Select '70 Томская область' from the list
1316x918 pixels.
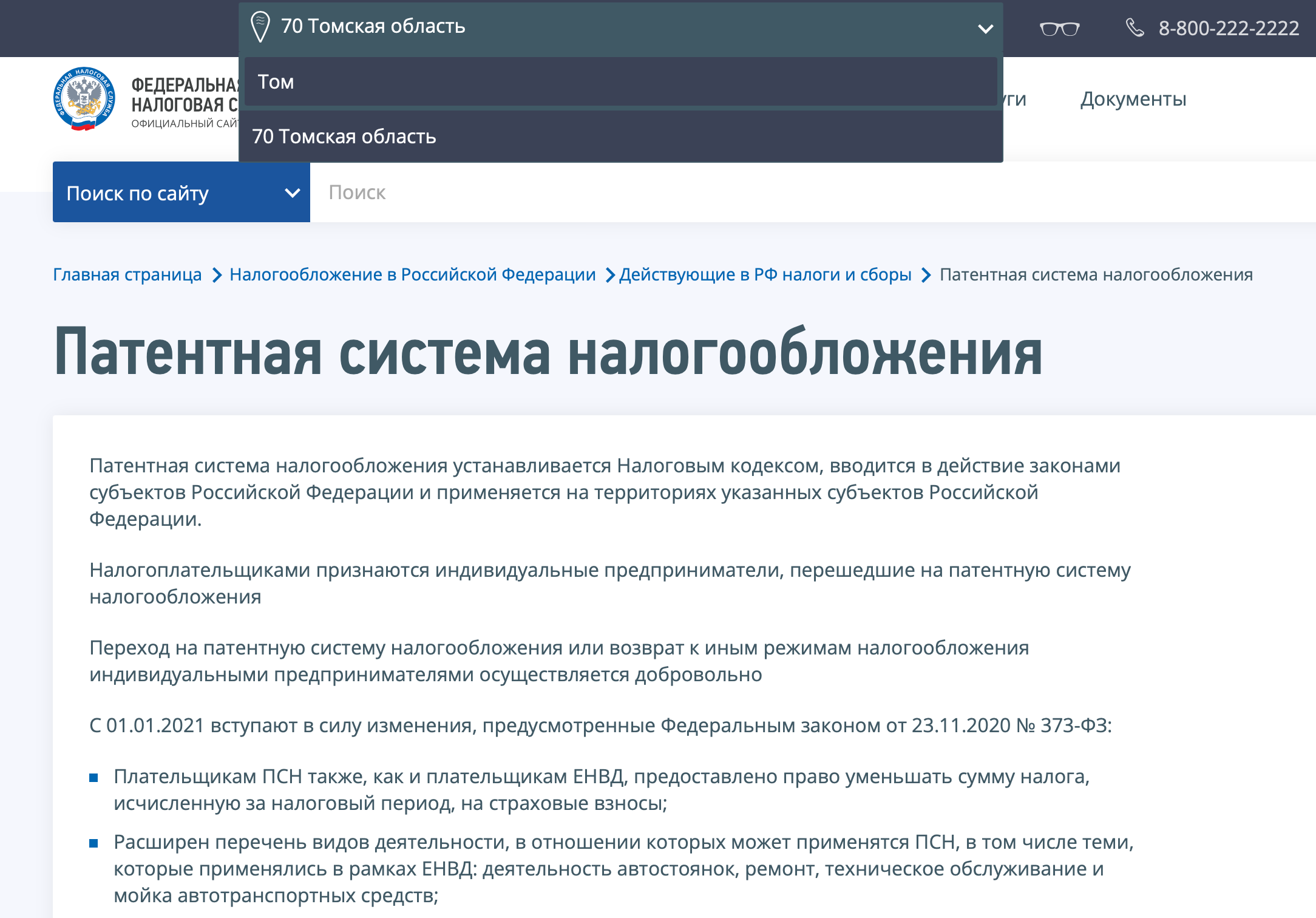point(620,137)
